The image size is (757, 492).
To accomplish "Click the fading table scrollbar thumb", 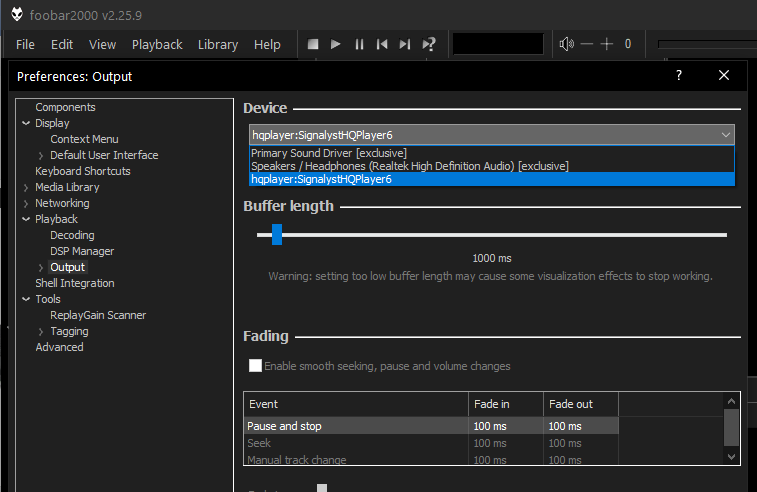I will (731, 427).
